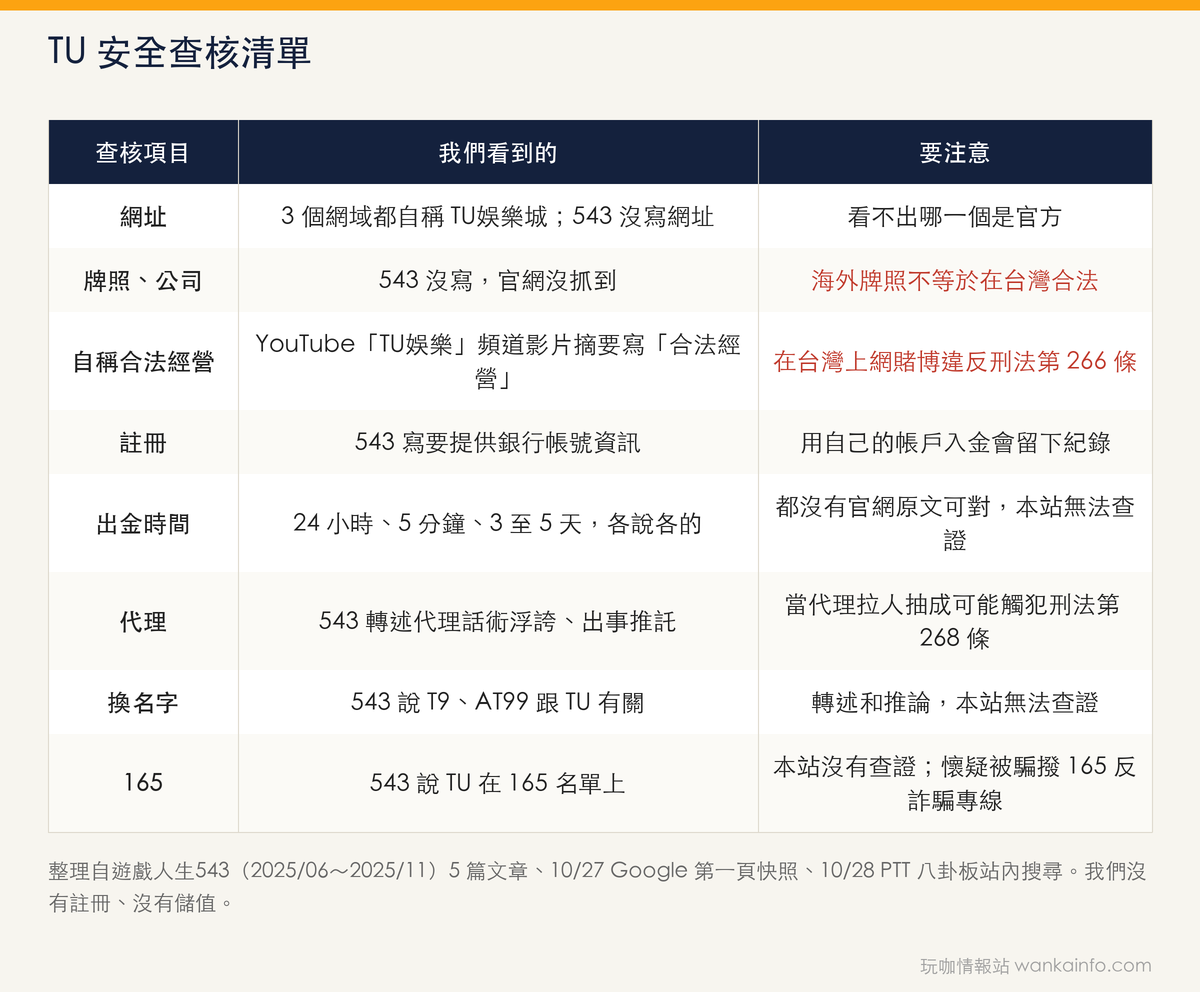Image resolution: width=1200 pixels, height=992 pixels.
Task: Click the row label '代理'
Action: click(x=143, y=621)
